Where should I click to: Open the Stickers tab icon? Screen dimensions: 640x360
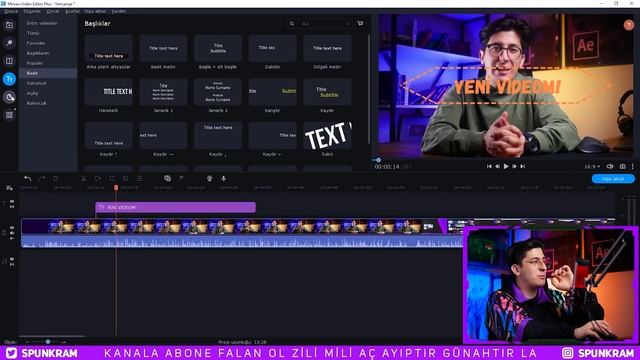click(x=9, y=97)
